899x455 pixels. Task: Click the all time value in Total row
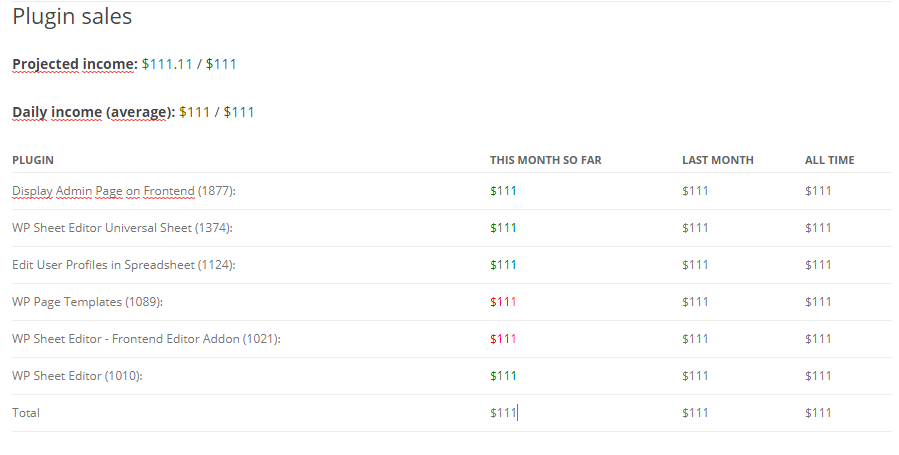click(818, 413)
